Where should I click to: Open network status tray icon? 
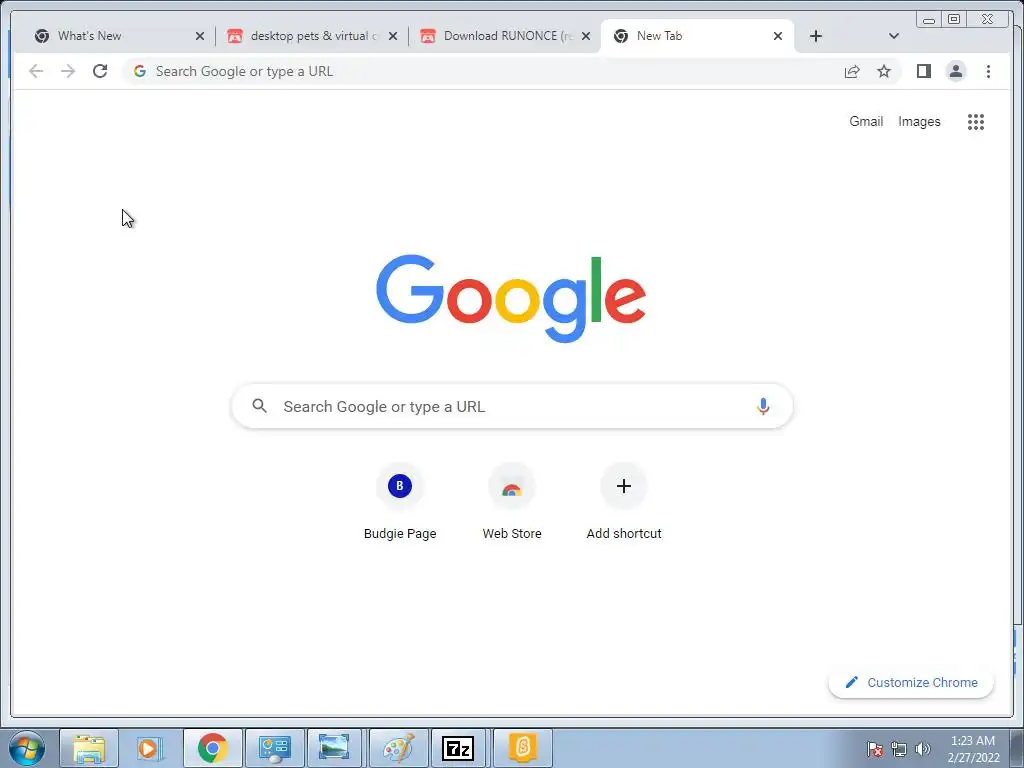[899, 749]
